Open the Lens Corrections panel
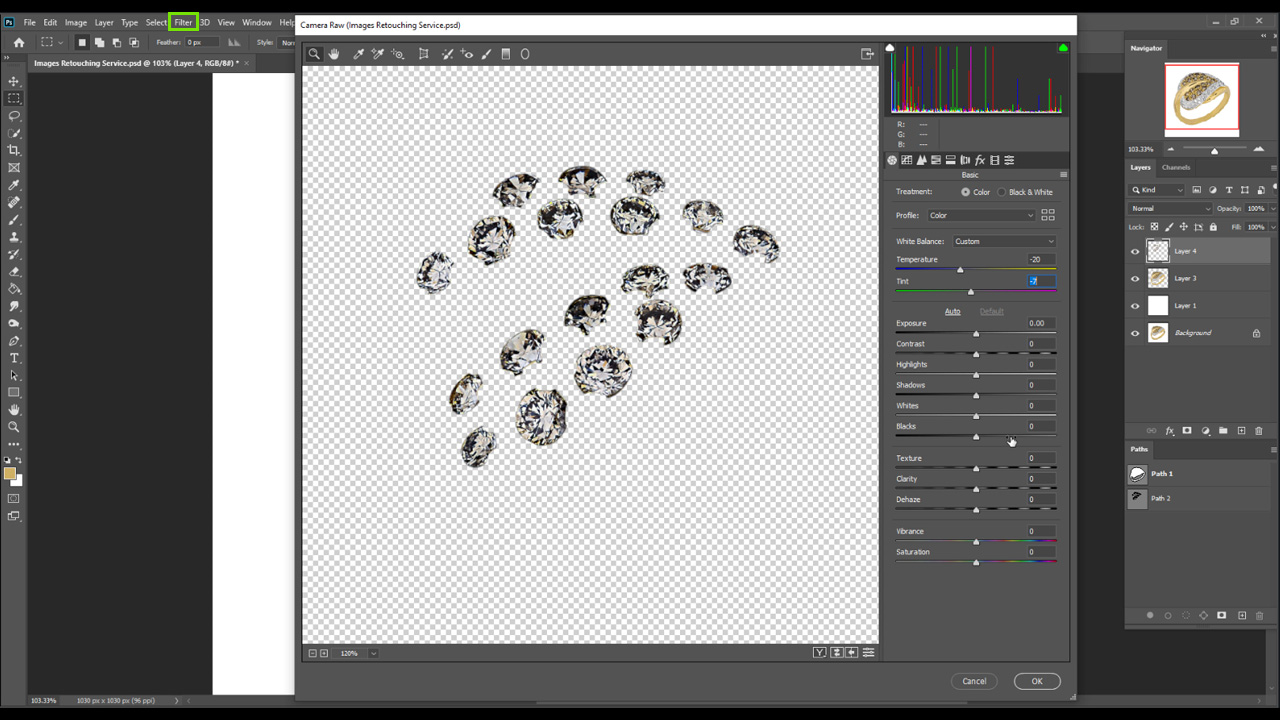 [964, 159]
